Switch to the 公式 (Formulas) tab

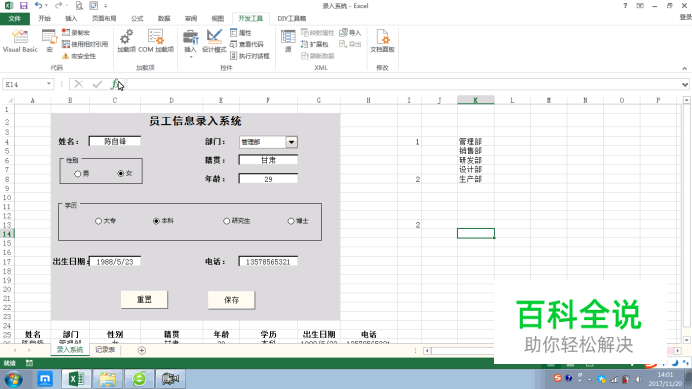point(137,19)
